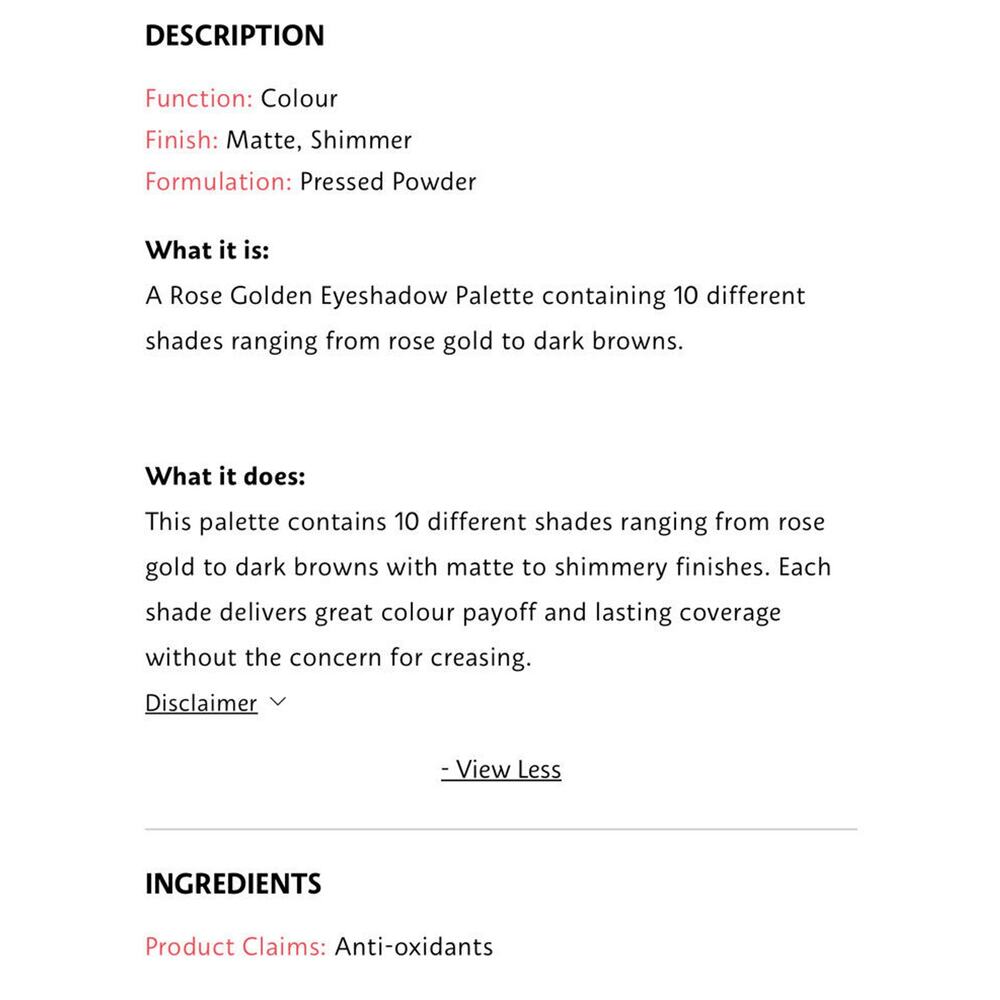This screenshot has width=1000, height=1000.
Task: Click the DESCRIPTION section heading
Action: click(234, 36)
